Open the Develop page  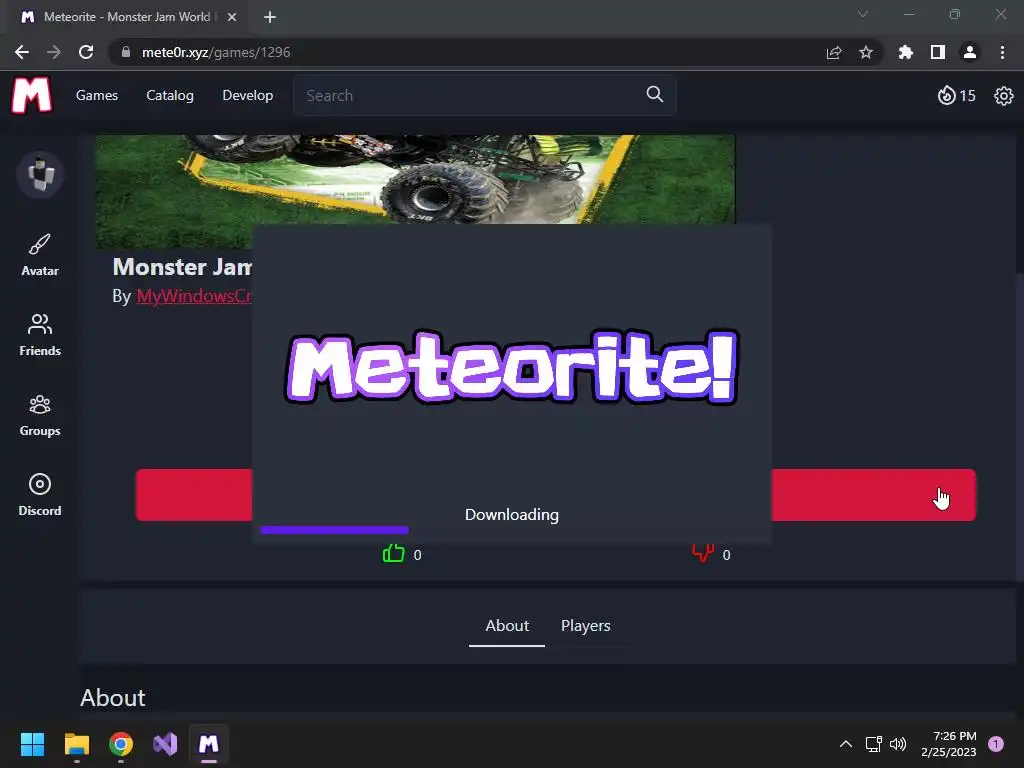[248, 95]
